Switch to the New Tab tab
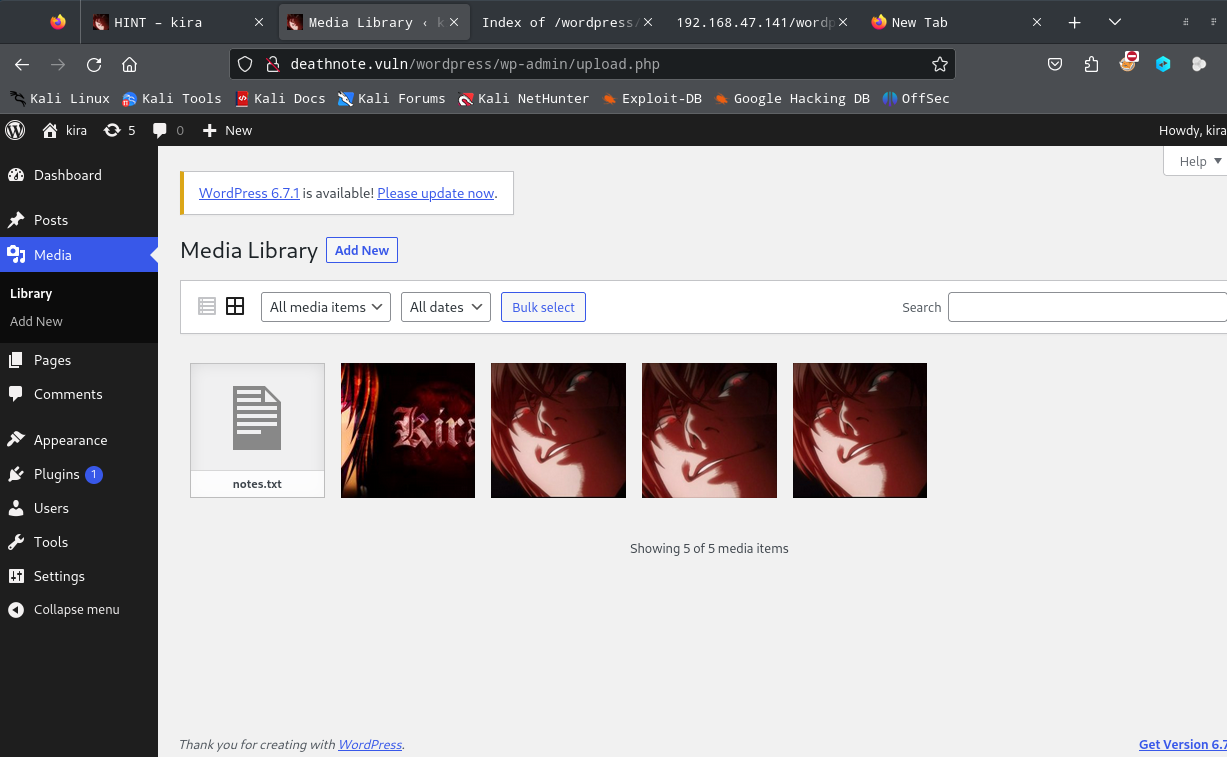 [x=957, y=22]
